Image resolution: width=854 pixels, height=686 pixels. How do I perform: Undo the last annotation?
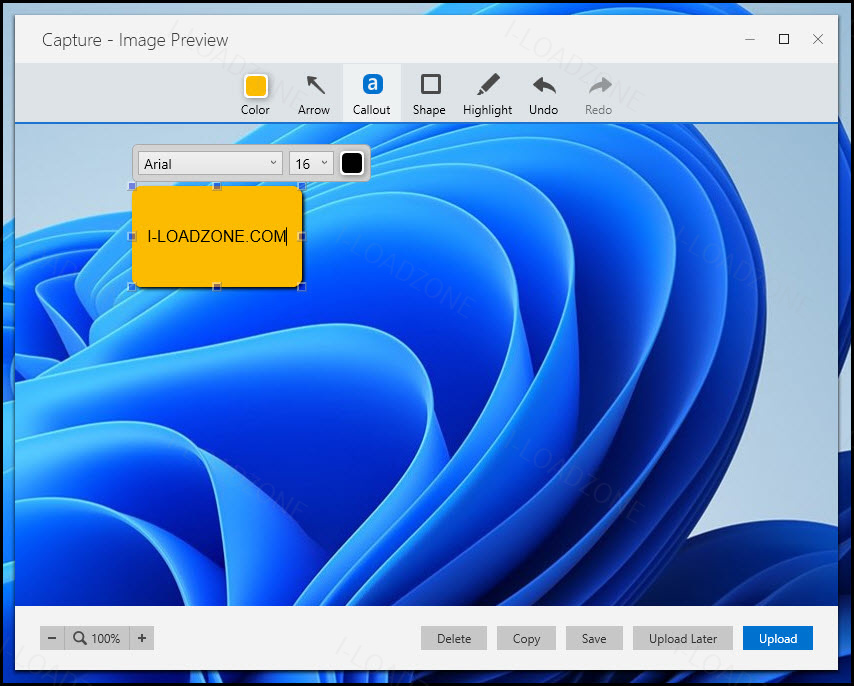[x=544, y=94]
